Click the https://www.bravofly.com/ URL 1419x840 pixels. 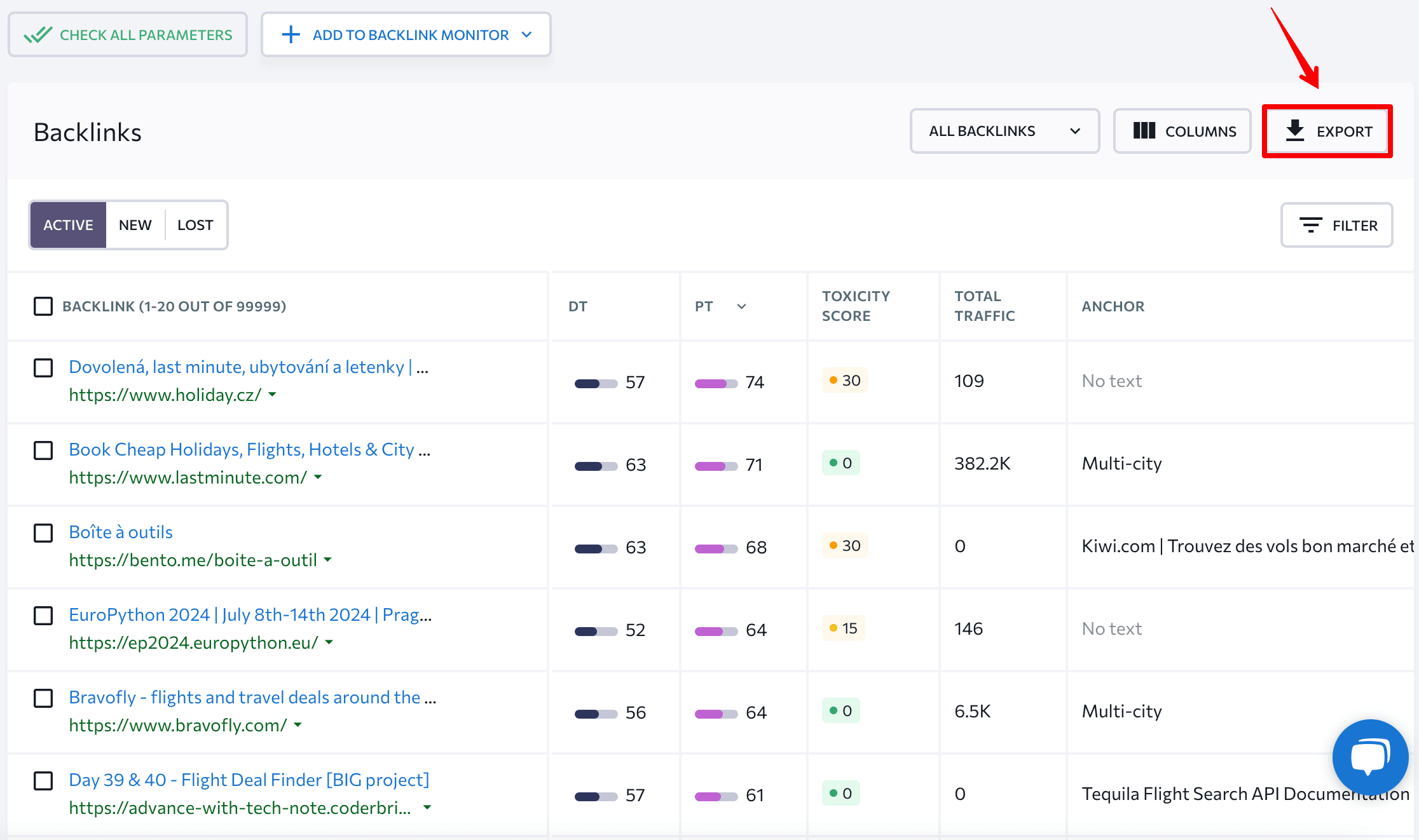click(178, 725)
